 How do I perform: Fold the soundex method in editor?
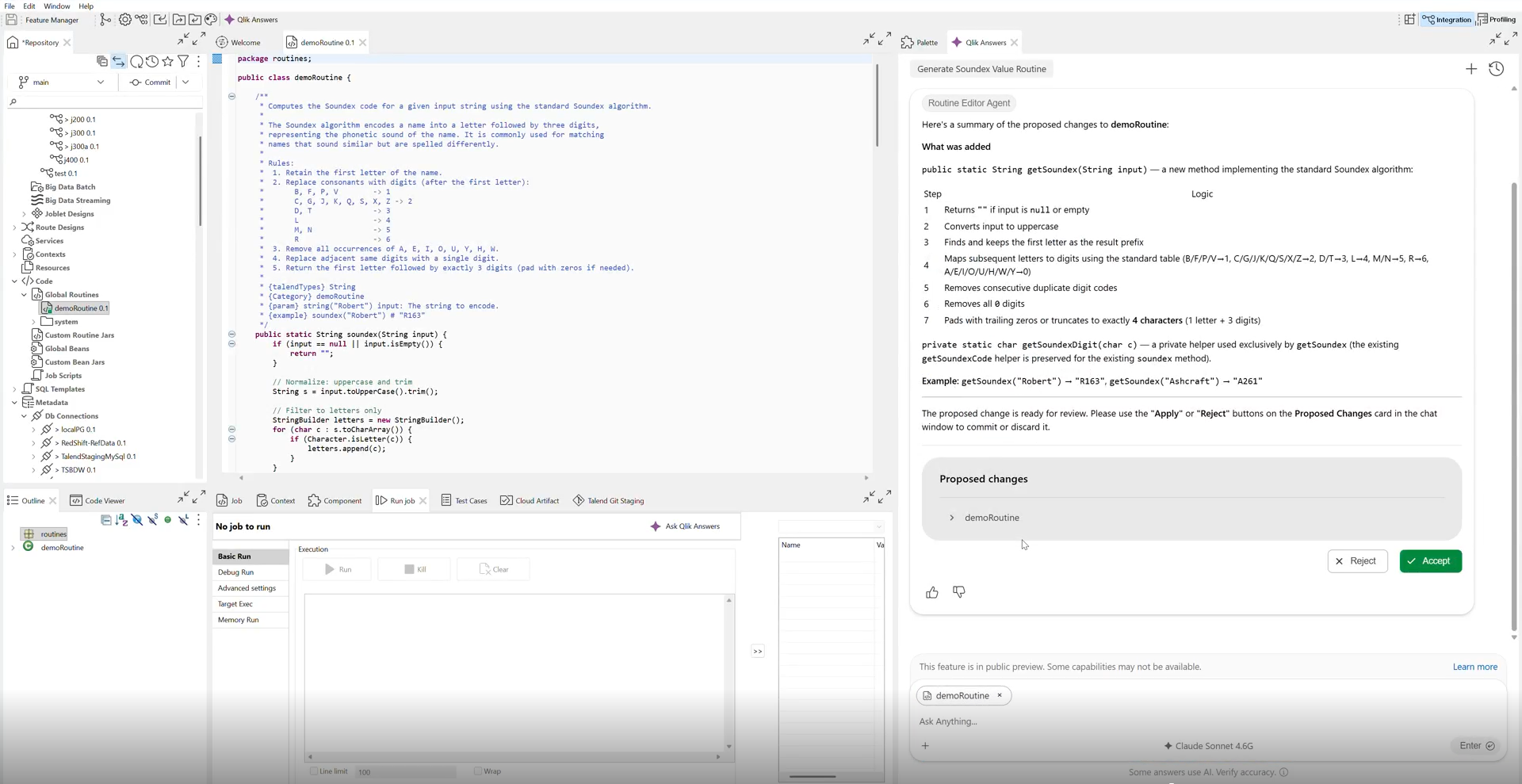(231, 335)
